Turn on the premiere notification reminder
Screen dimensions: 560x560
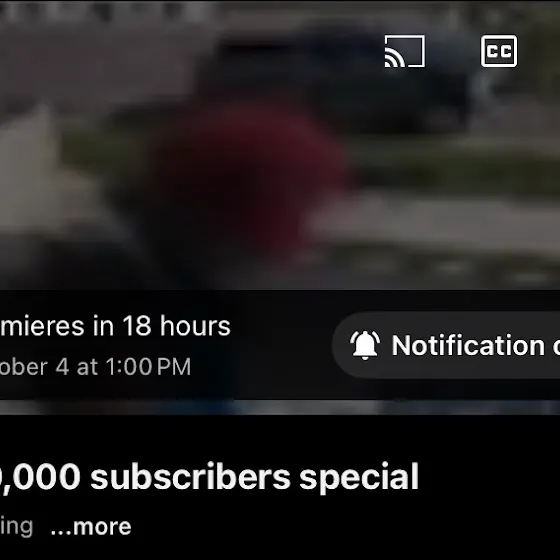[x=446, y=345]
